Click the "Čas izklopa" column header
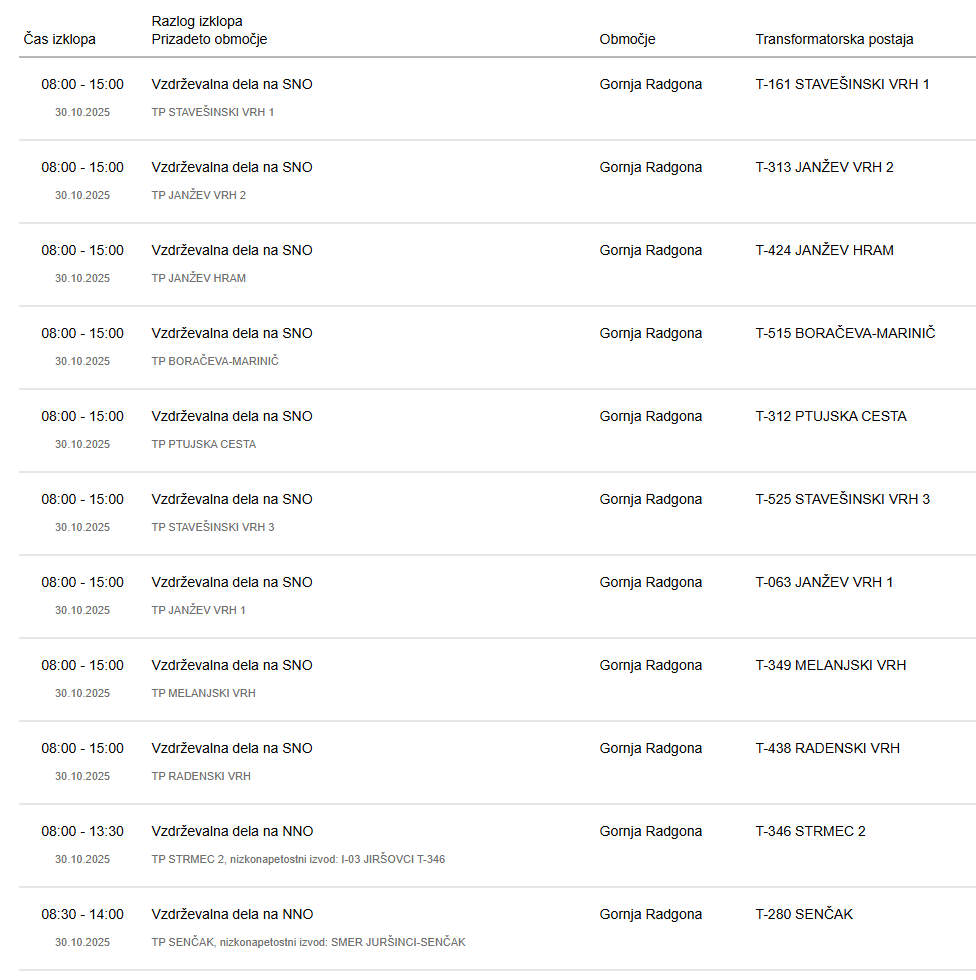The height and width of the screenshot is (980, 976). tap(60, 39)
